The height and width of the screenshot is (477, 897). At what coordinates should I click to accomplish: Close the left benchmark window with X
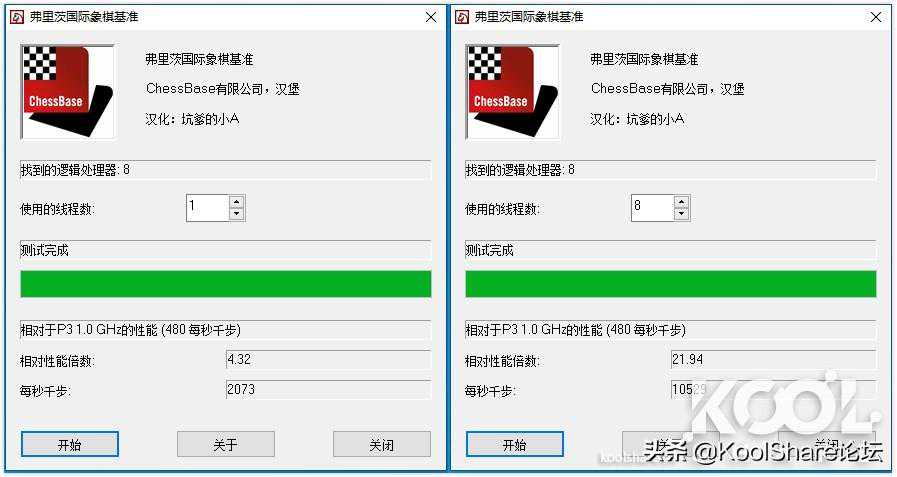point(431,17)
